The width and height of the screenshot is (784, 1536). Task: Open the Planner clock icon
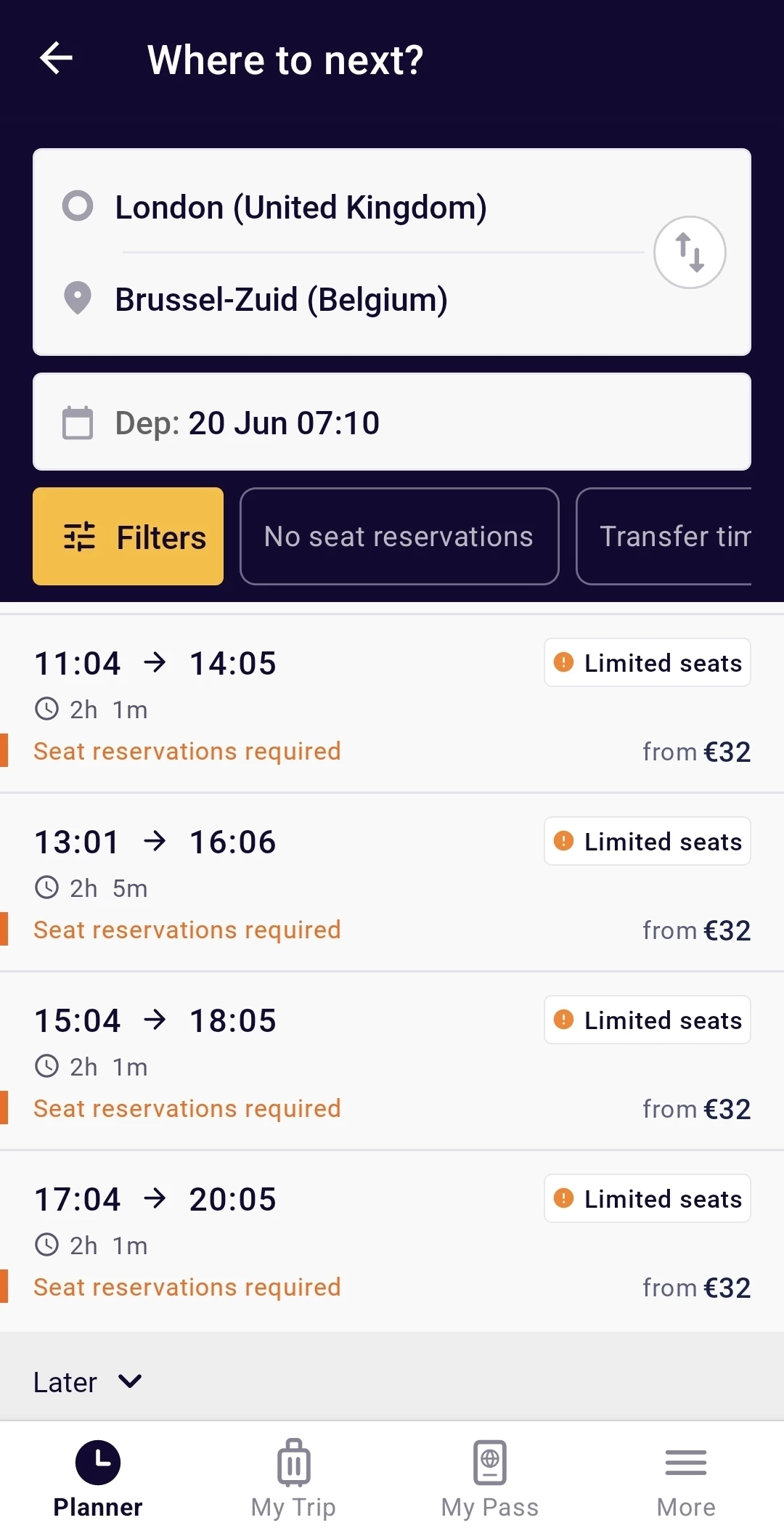pos(98,1462)
